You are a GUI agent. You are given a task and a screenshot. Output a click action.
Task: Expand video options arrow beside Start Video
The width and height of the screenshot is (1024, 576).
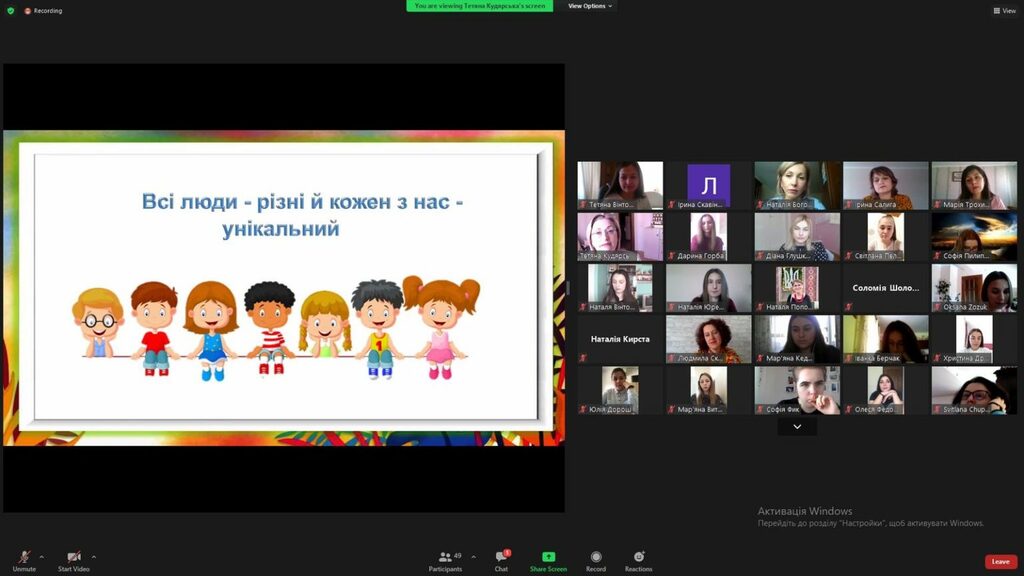click(93, 557)
